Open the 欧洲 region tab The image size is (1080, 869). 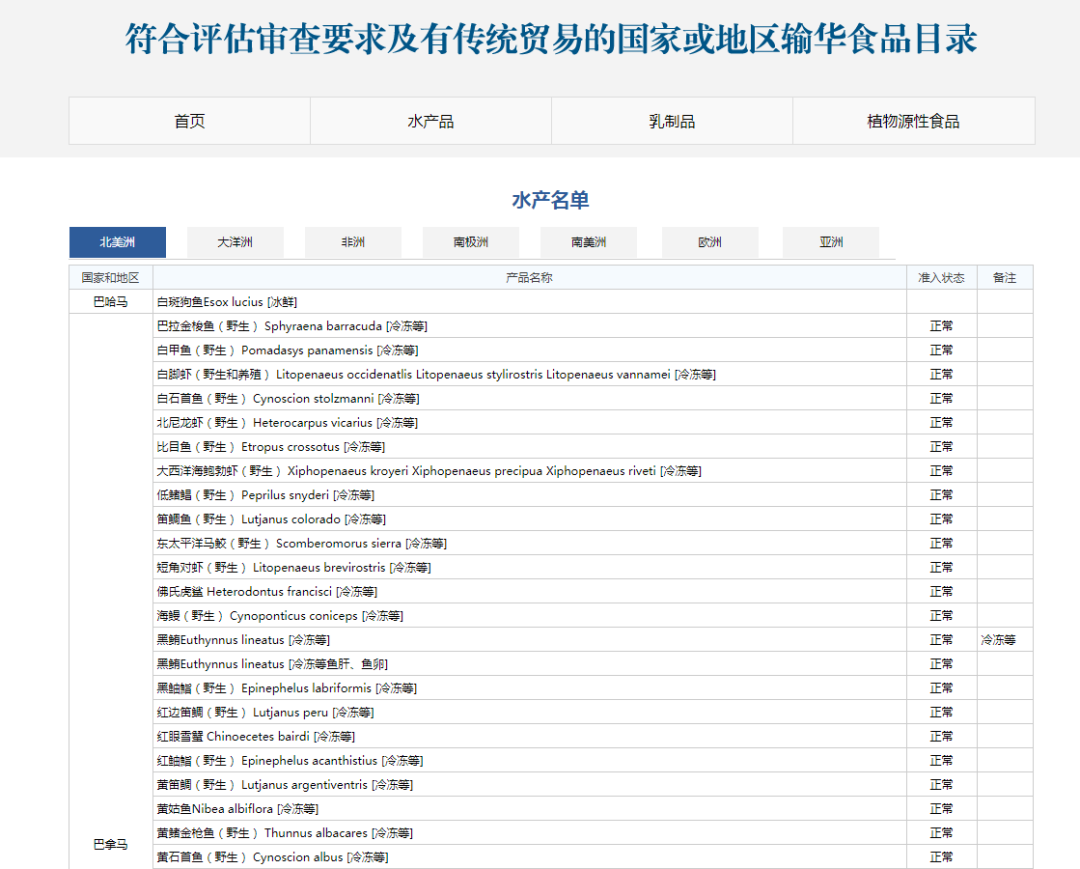point(710,242)
